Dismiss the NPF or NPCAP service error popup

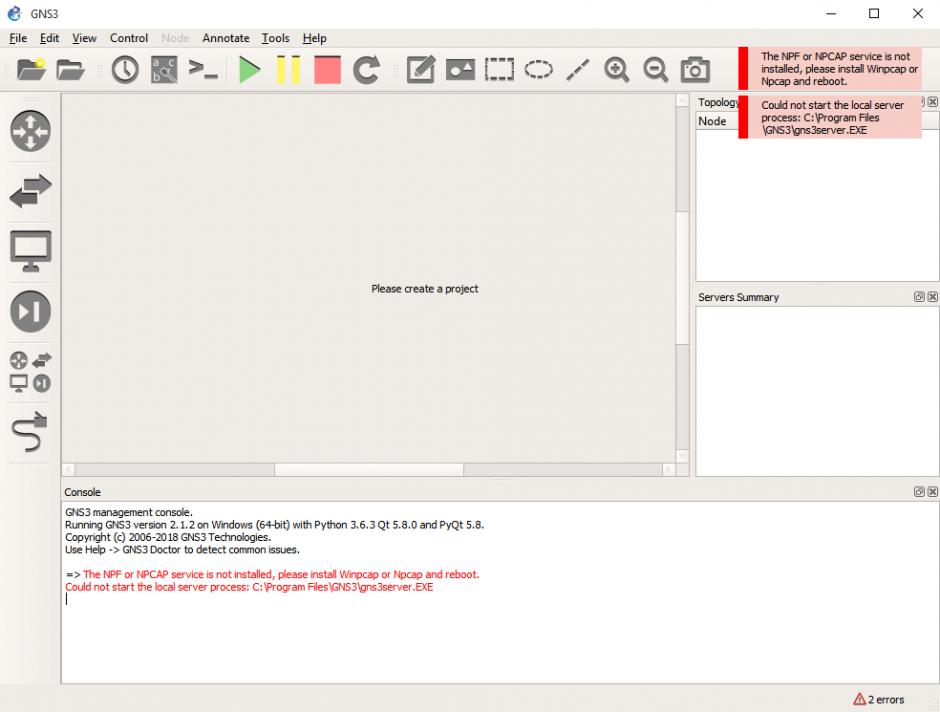[x=830, y=68]
